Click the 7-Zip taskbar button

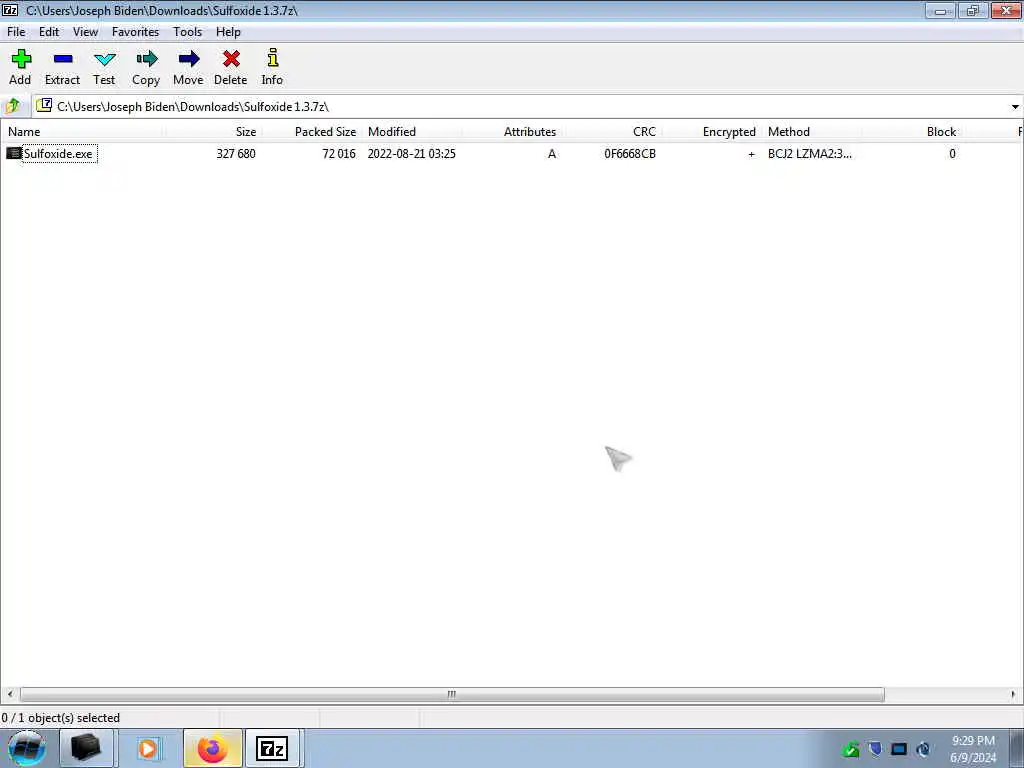click(x=272, y=748)
